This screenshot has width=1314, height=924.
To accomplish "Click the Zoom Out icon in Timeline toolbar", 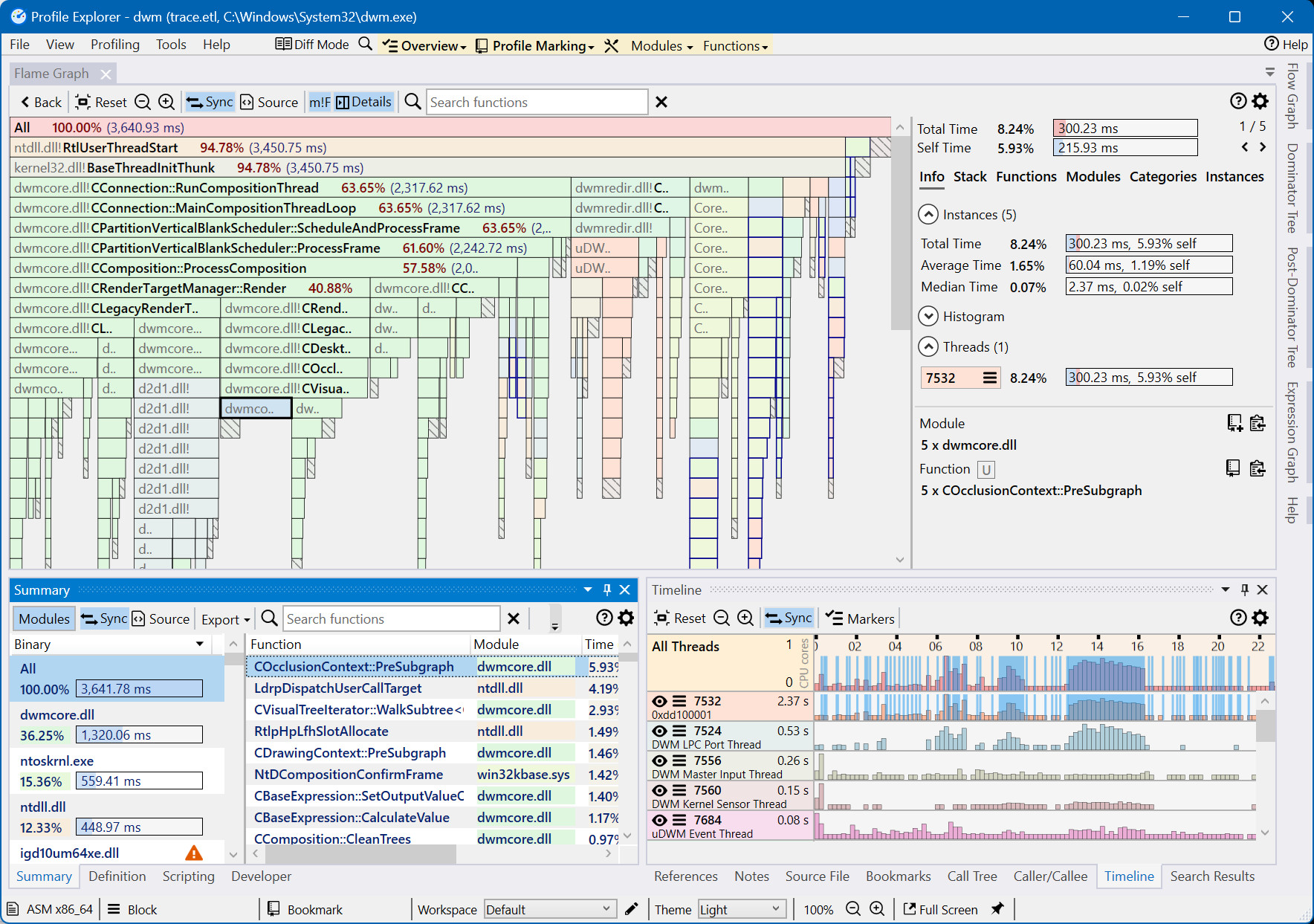I will pos(721,618).
